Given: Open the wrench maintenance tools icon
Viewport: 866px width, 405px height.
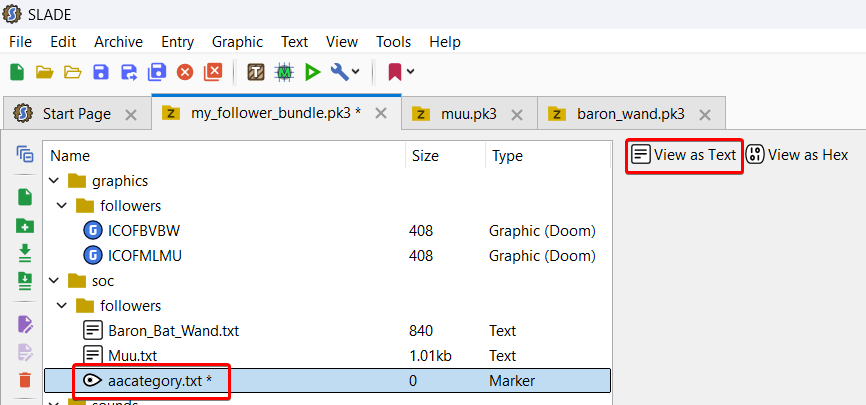Looking at the screenshot, I should click(x=339, y=72).
